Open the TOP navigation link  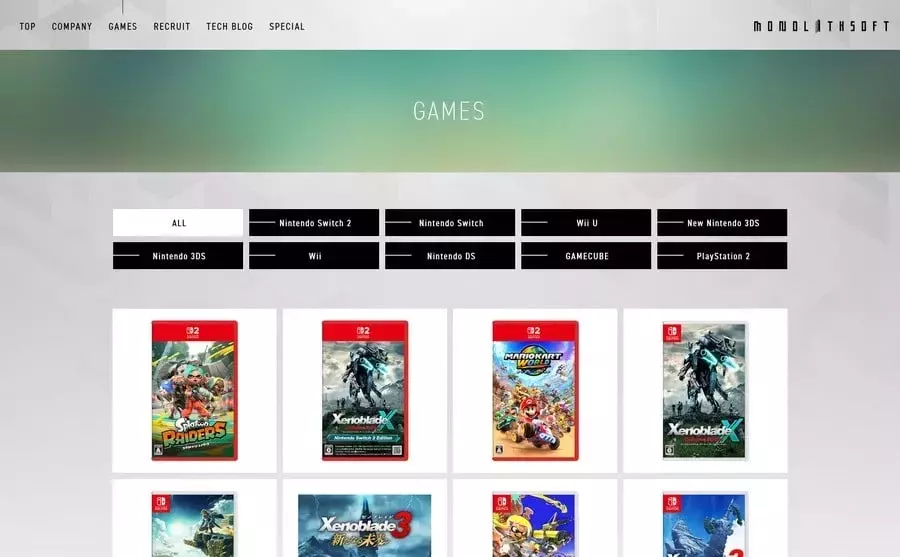click(x=28, y=26)
